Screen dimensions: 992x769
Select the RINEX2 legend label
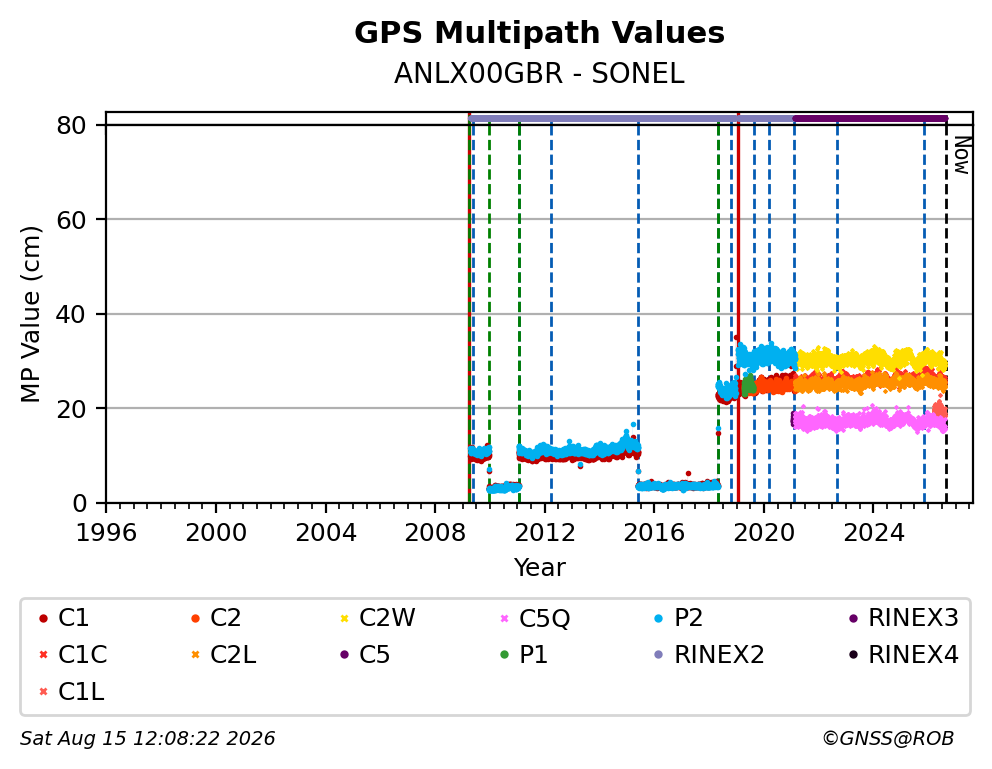[719, 655]
